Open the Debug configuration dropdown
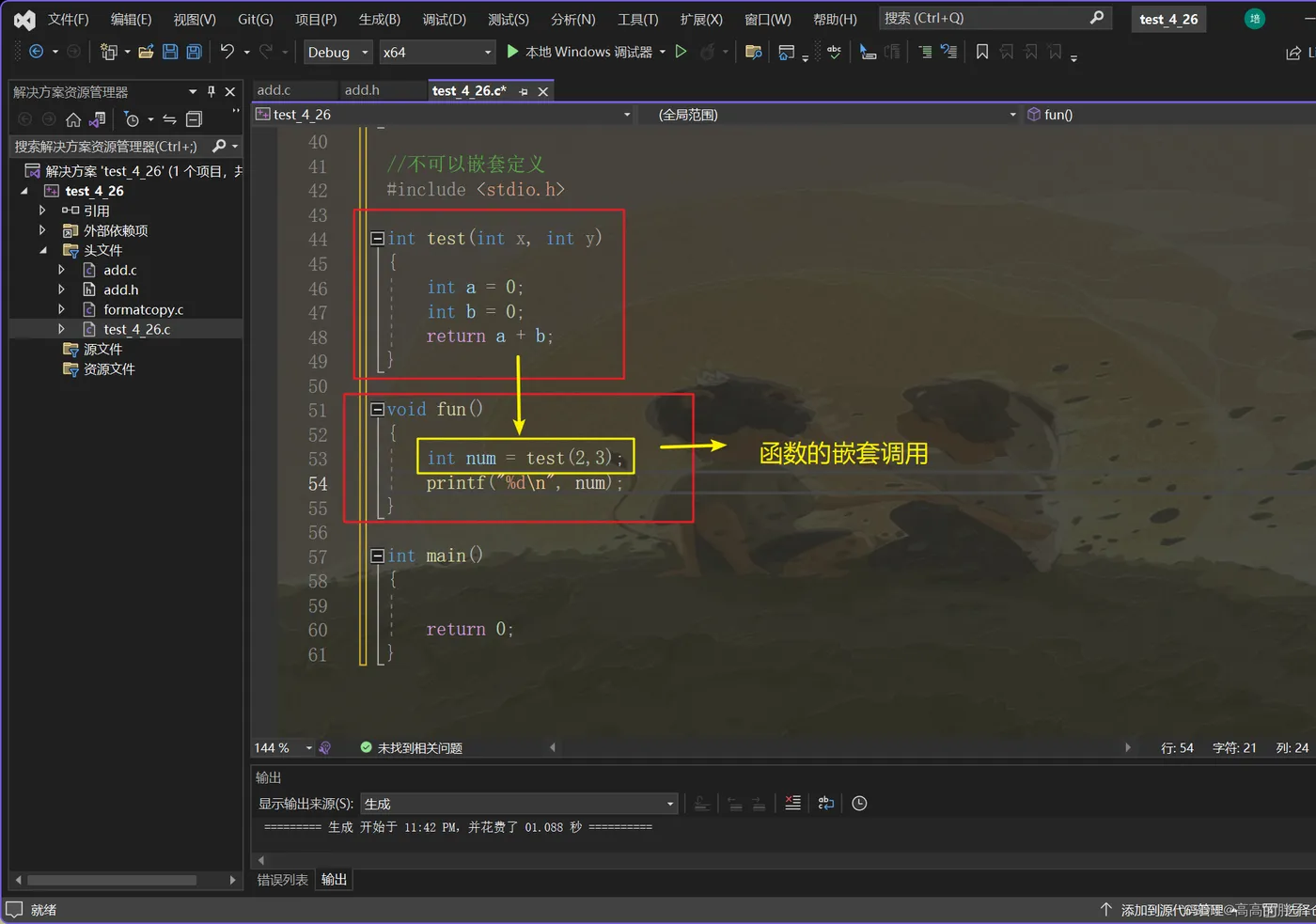The width and height of the screenshot is (1316, 924). (337, 53)
